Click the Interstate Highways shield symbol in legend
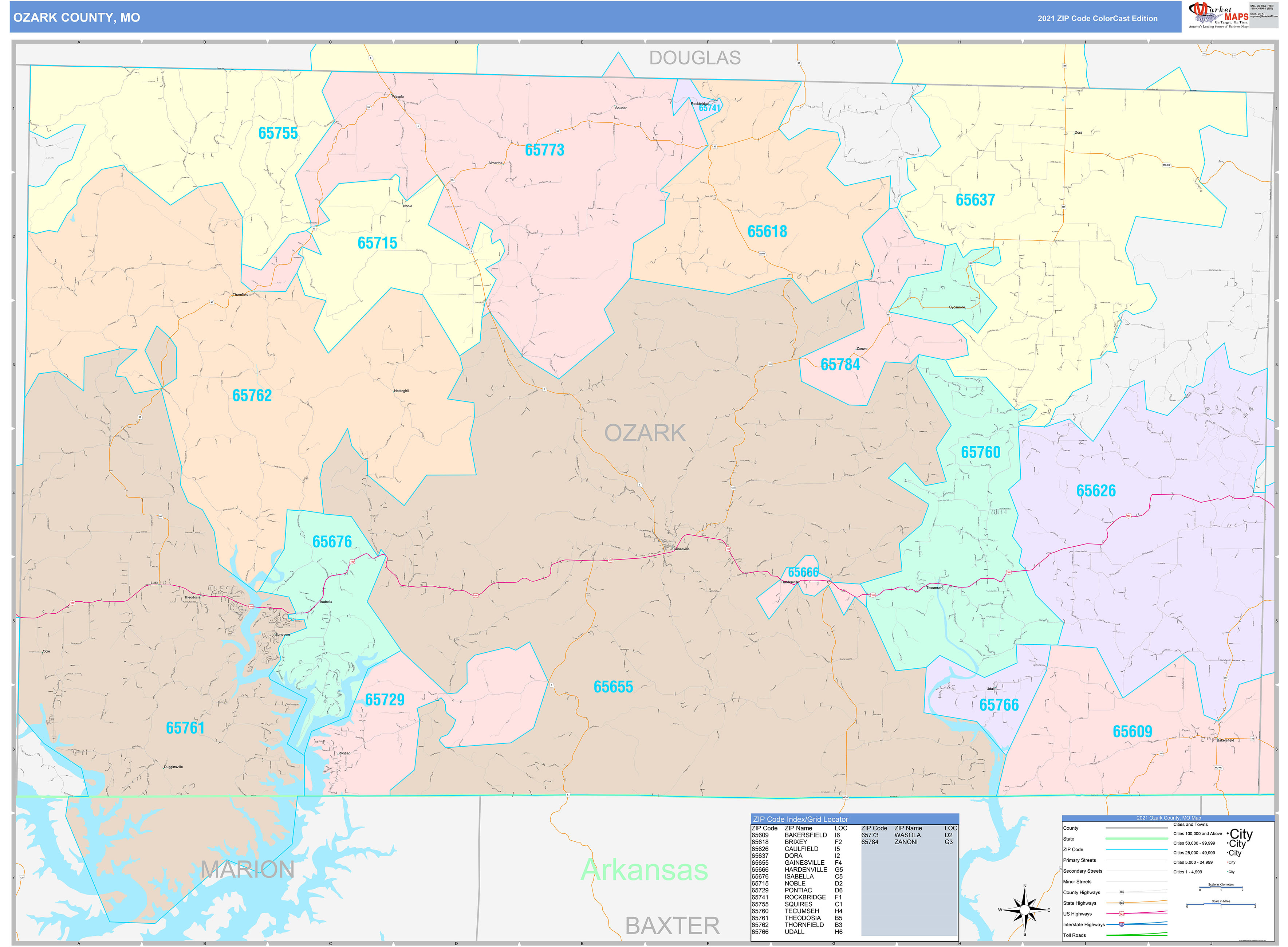Screen dimensions: 1288x947 pos(1121,924)
